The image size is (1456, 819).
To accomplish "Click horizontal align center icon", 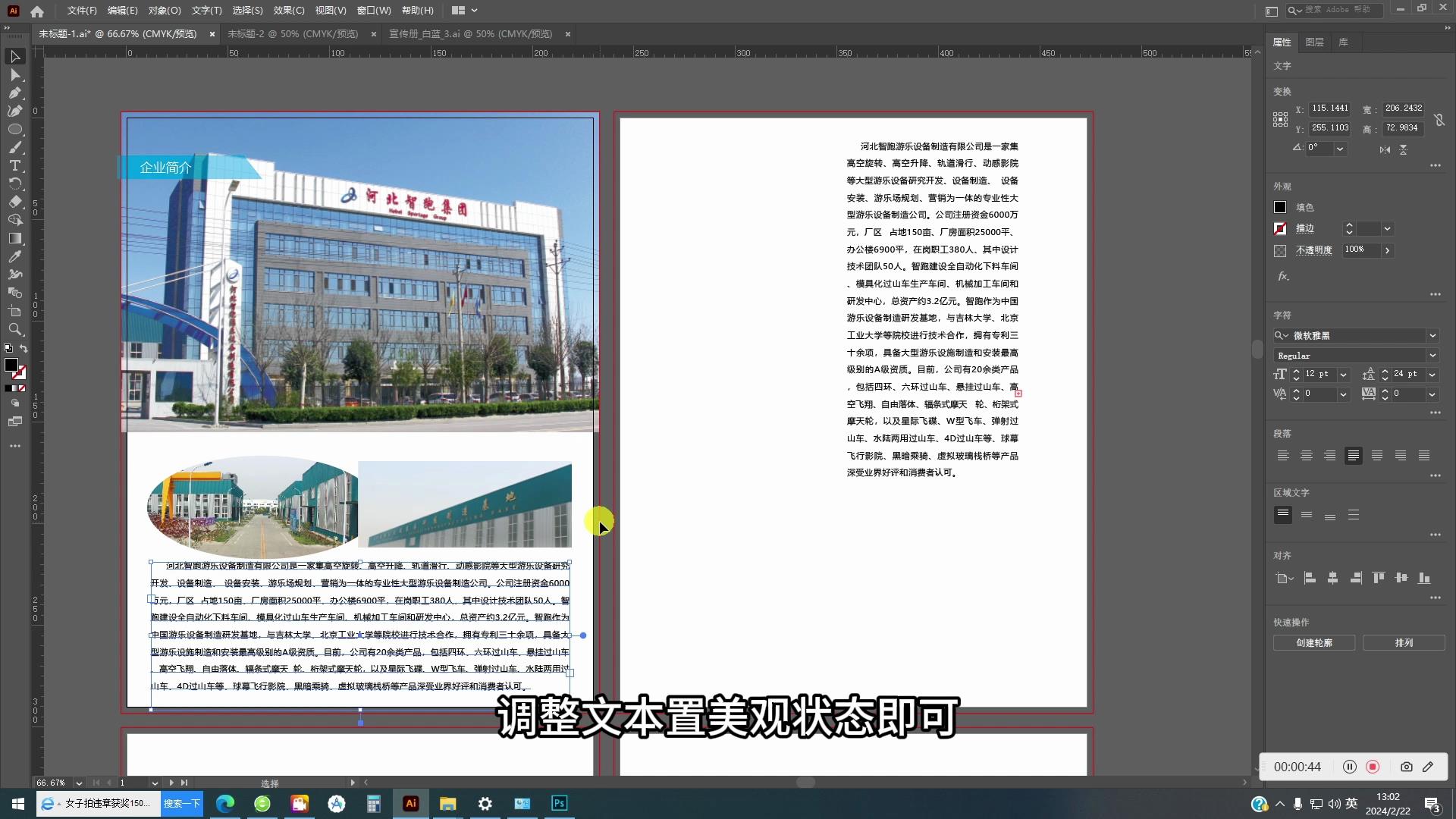I will (1332, 578).
